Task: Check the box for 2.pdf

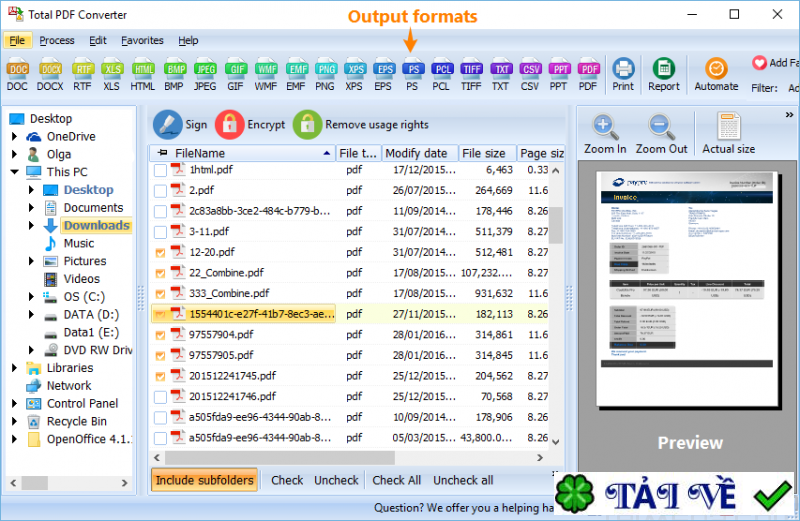Action: (160, 191)
